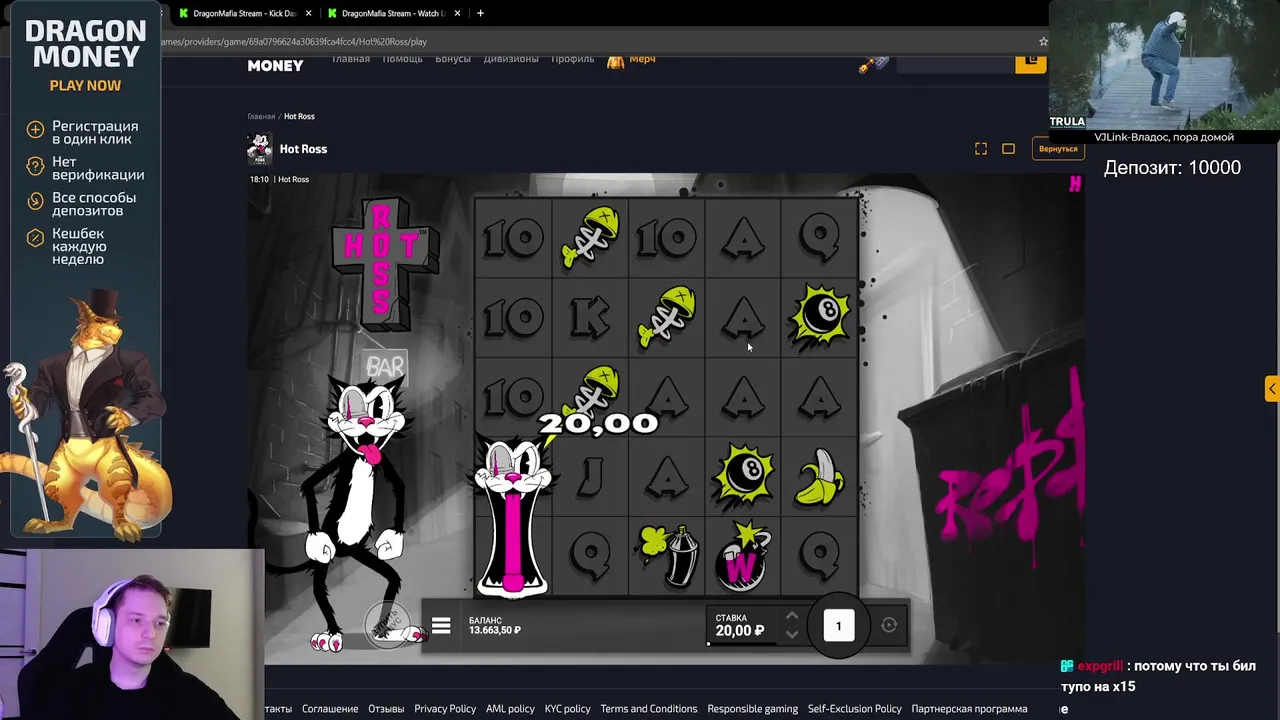Viewport: 1280px width, 720px height.
Task: Bookmark this page with the star icon
Action: [1043, 42]
